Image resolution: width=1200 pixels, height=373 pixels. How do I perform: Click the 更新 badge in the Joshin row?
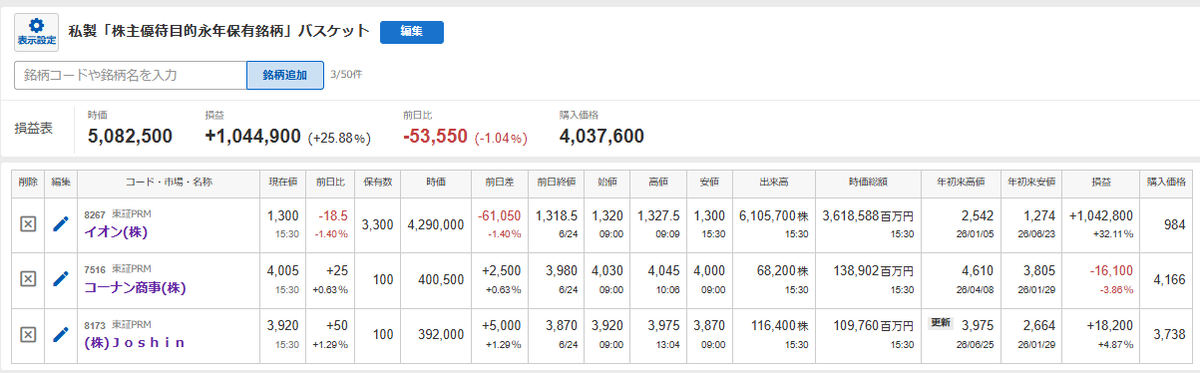click(942, 324)
